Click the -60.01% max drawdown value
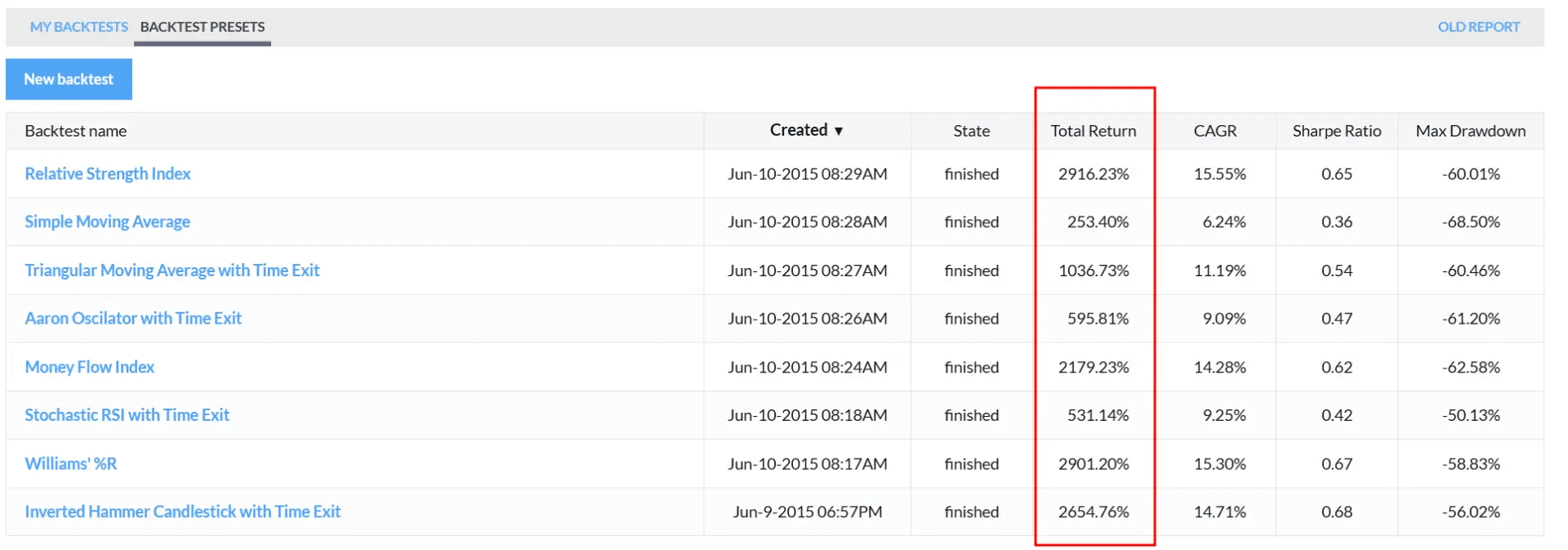The image size is (1568, 550). [x=1471, y=174]
